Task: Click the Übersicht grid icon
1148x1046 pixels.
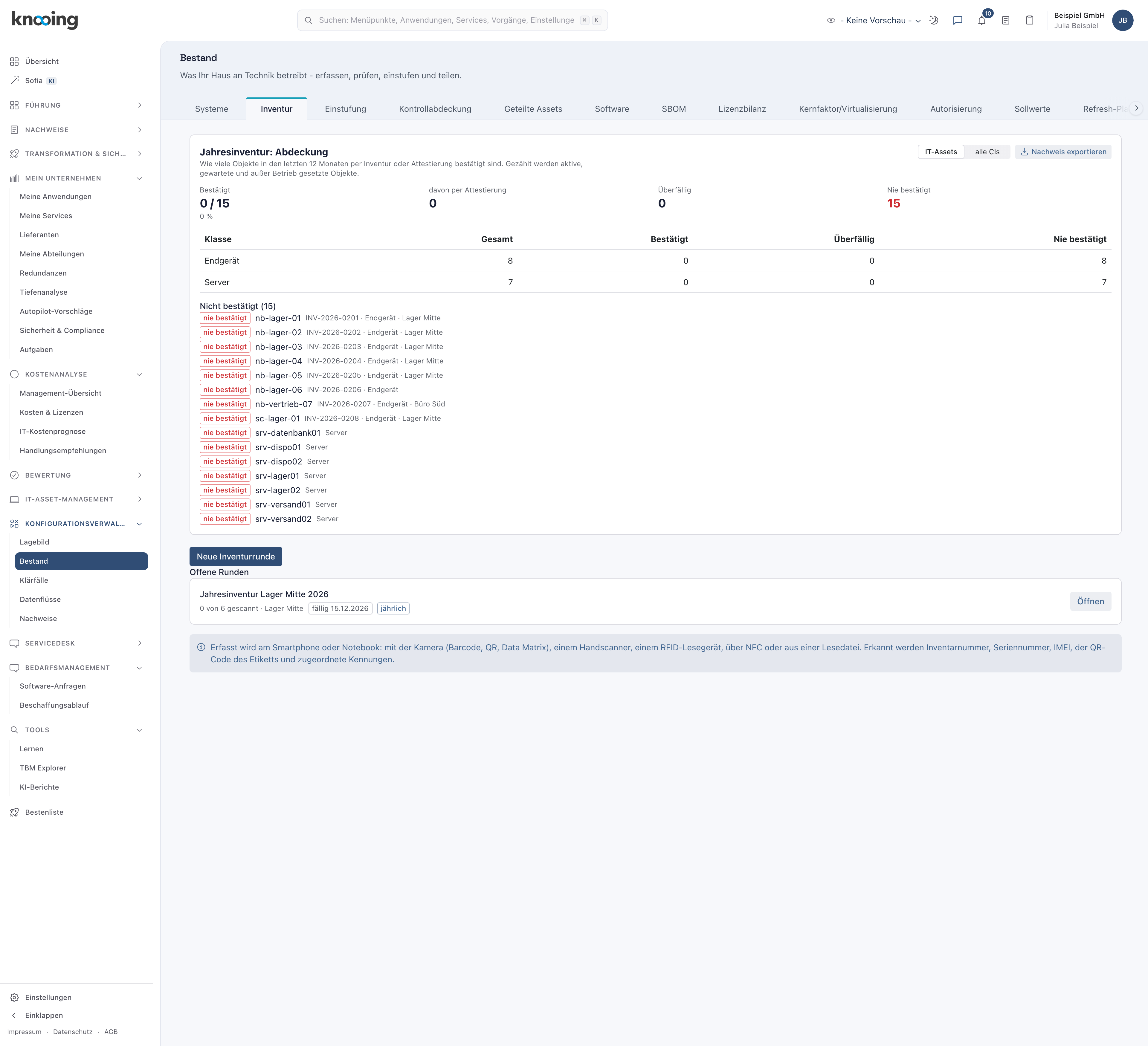Action: pyautogui.click(x=14, y=62)
